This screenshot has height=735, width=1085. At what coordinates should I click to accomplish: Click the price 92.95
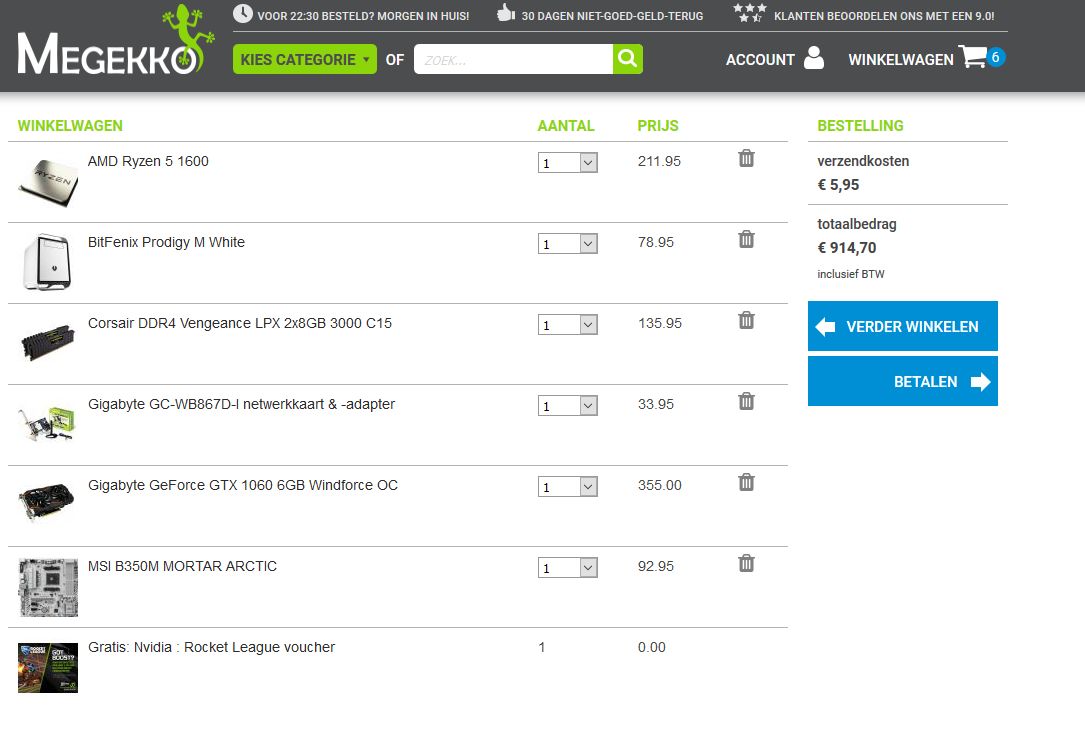click(x=656, y=566)
